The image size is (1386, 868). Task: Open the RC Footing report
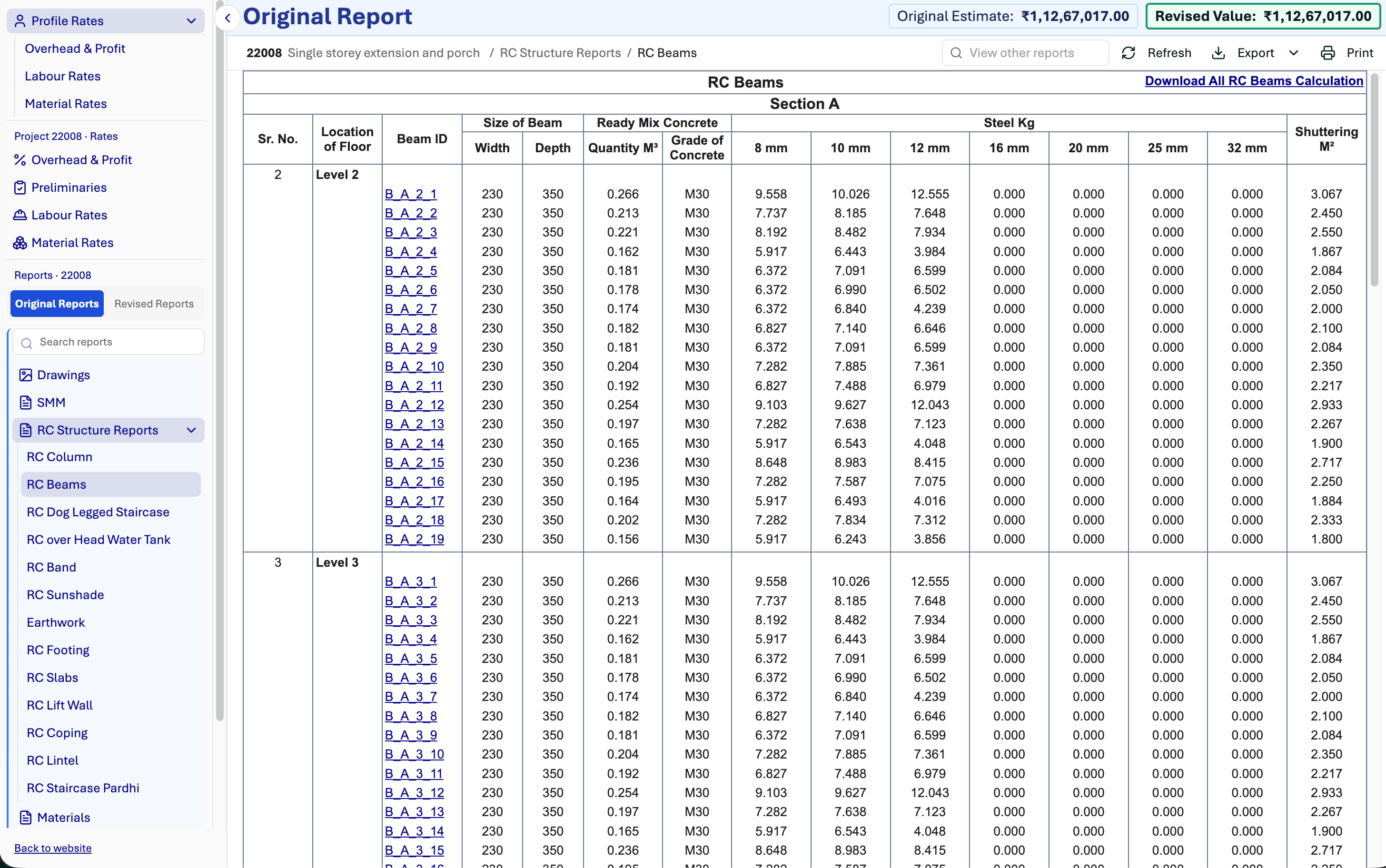pos(58,650)
